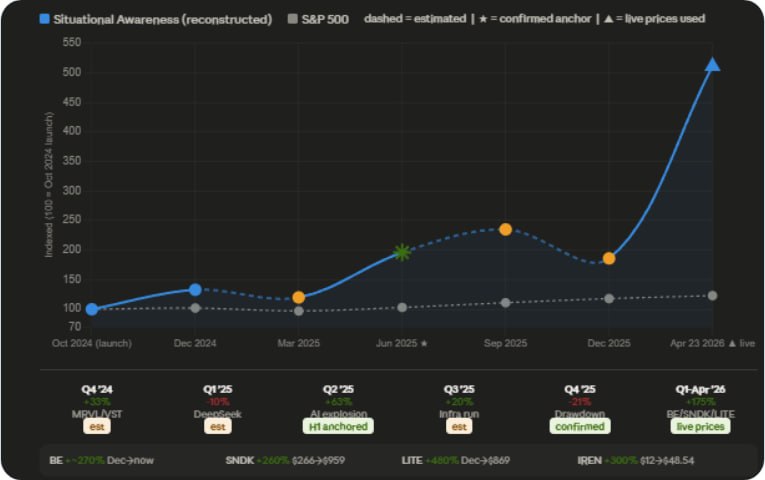The image size is (765, 480).
Task: Click the grey S&P 500 point at Apr 2026
Action: point(712,296)
